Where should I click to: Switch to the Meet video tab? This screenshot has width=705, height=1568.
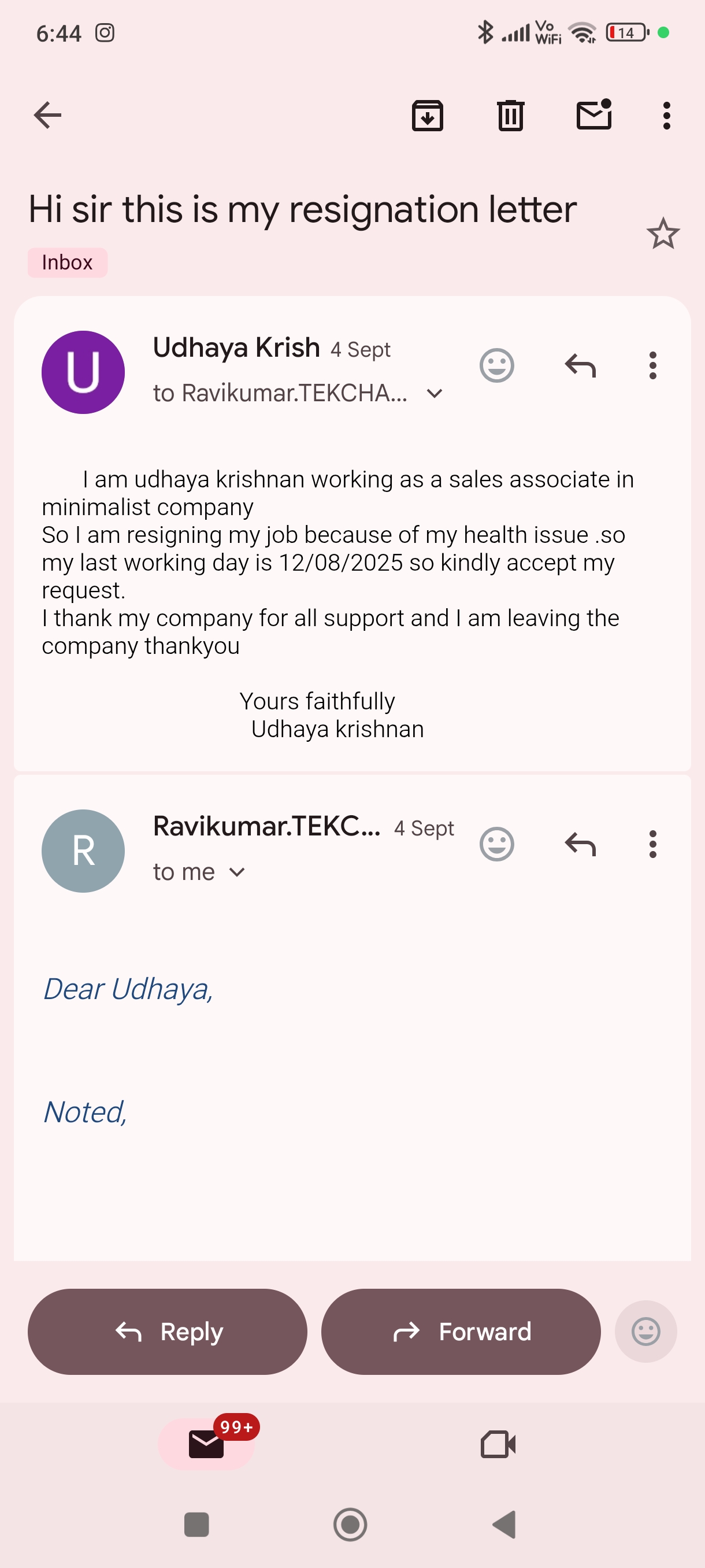click(x=498, y=1444)
